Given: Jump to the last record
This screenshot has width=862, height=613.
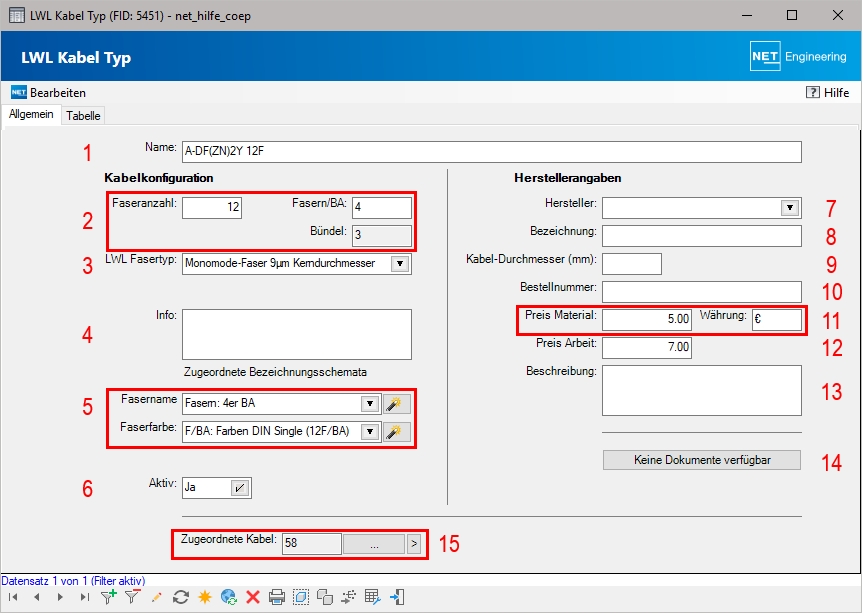Looking at the screenshot, I should click(x=84, y=597).
